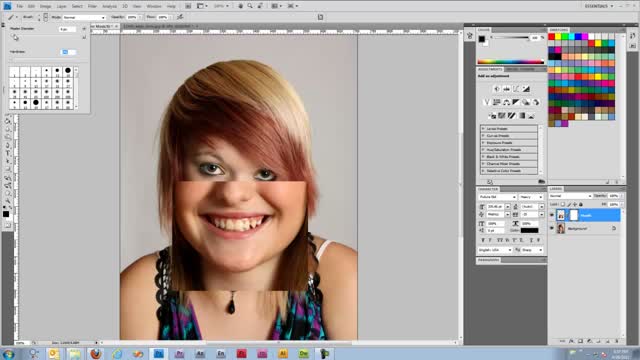640x360 pixels.
Task: Click the Master Diameter input field
Action: point(67,29)
